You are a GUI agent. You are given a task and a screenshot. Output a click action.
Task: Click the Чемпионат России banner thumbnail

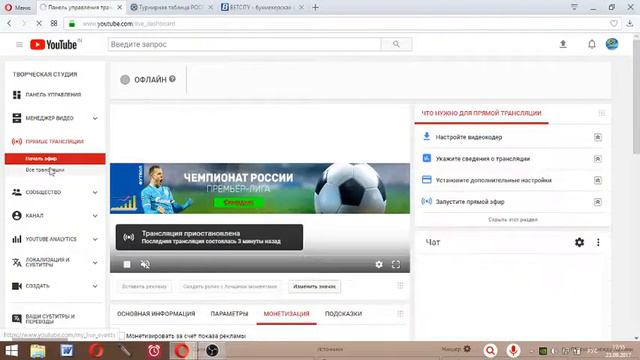(260, 188)
